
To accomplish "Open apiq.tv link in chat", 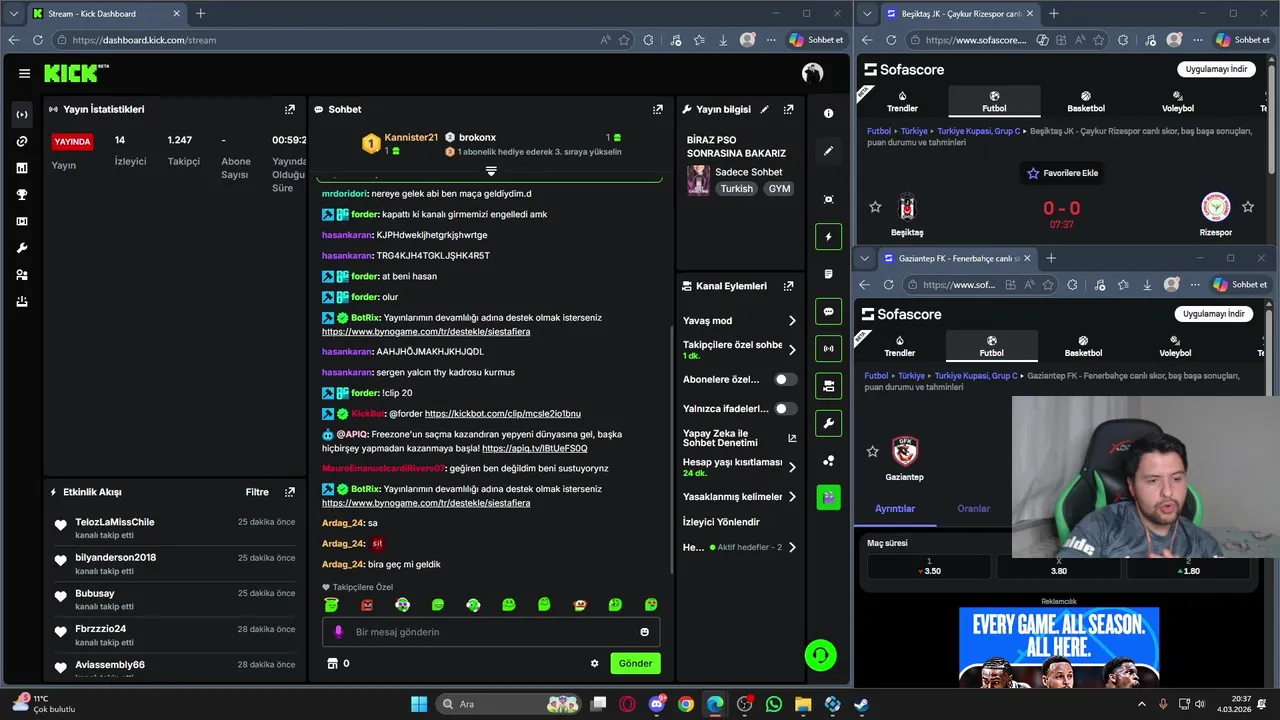I will 535,448.
